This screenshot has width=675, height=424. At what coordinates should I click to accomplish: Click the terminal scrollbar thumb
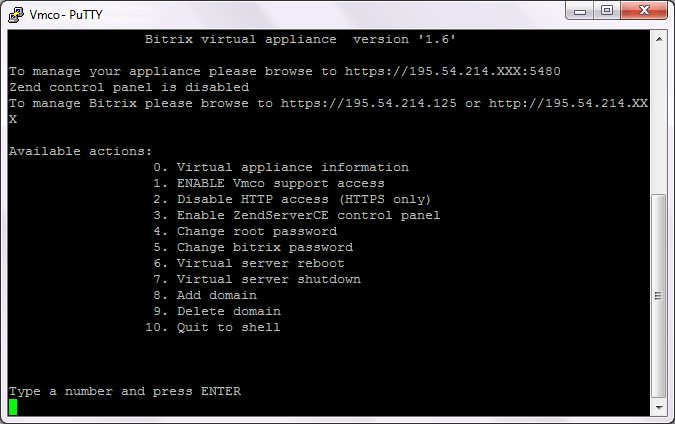(658, 295)
